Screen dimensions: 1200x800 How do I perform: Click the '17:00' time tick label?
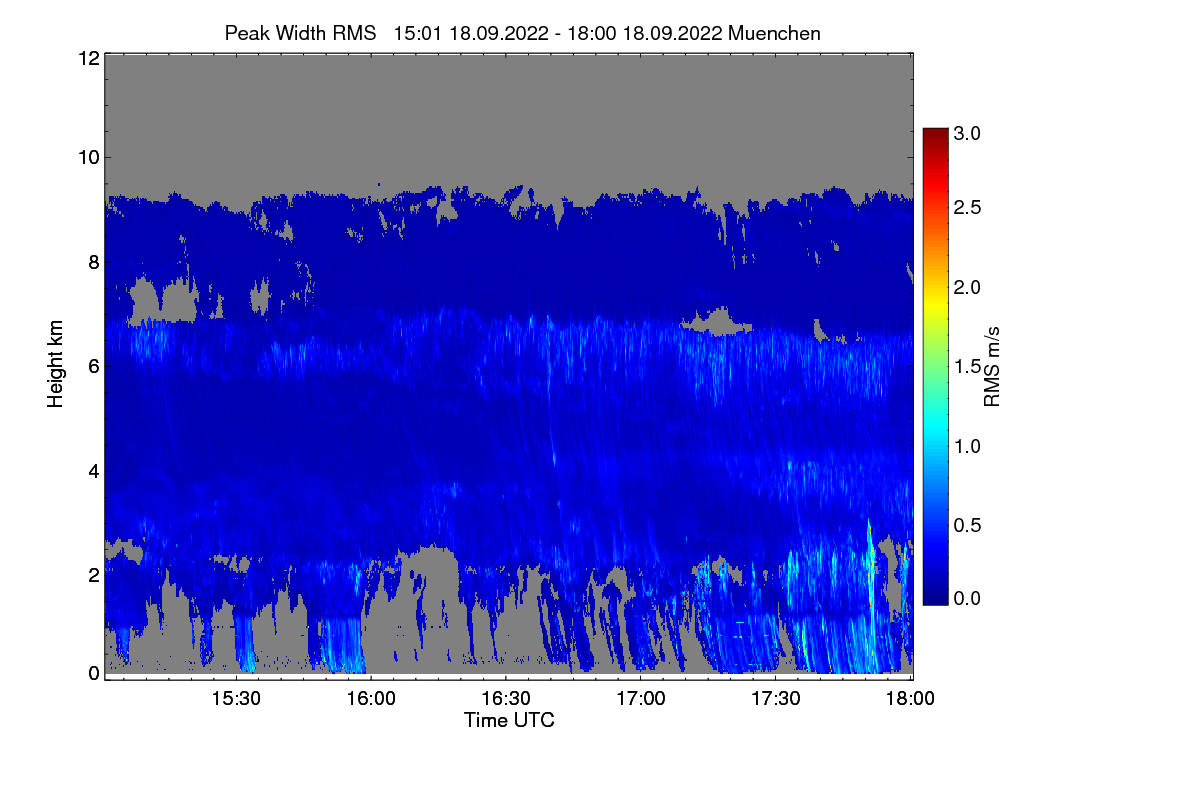coord(641,699)
